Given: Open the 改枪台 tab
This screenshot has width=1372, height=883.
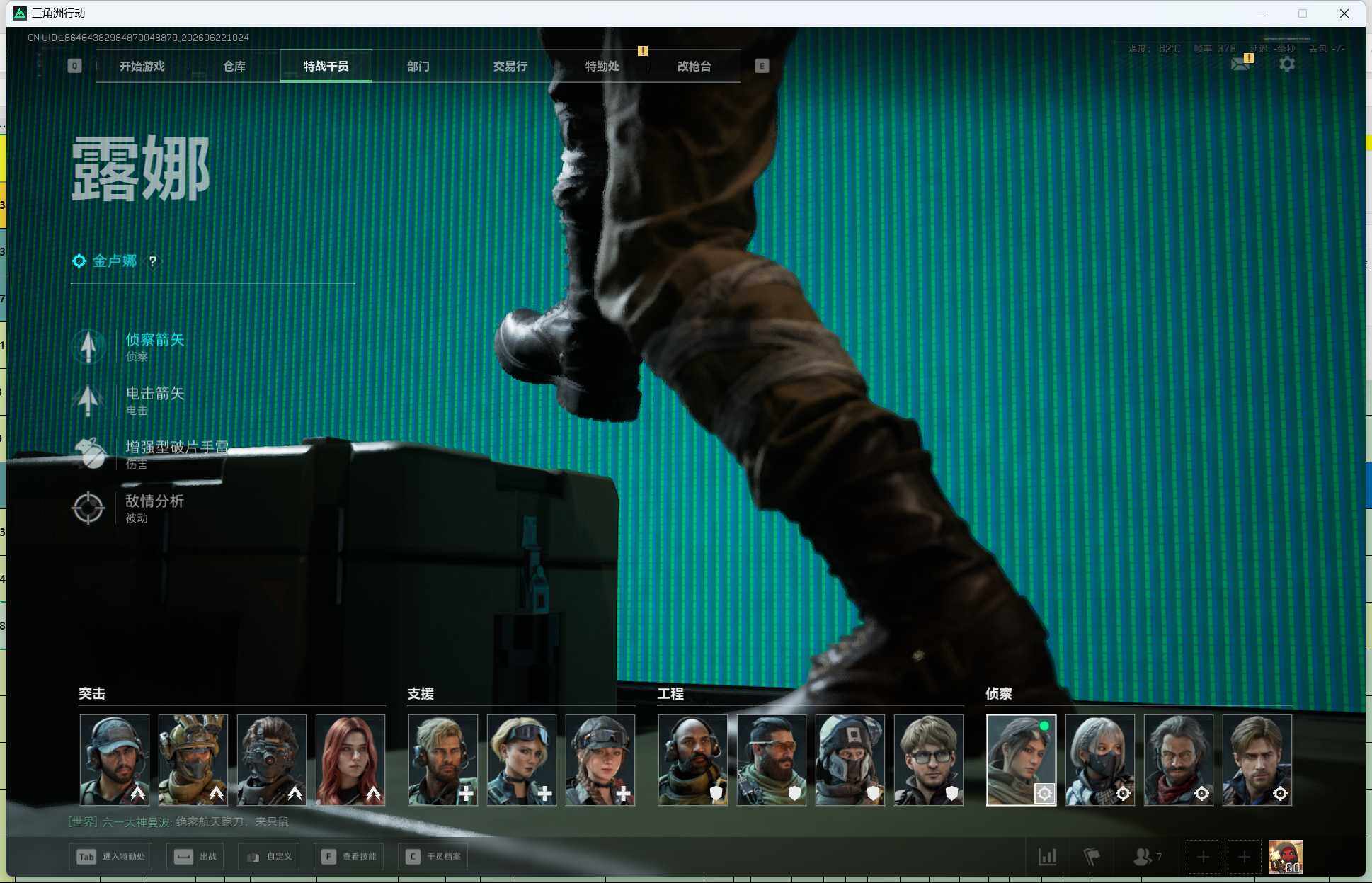Looking at the screenshot, I should (694, 66).
